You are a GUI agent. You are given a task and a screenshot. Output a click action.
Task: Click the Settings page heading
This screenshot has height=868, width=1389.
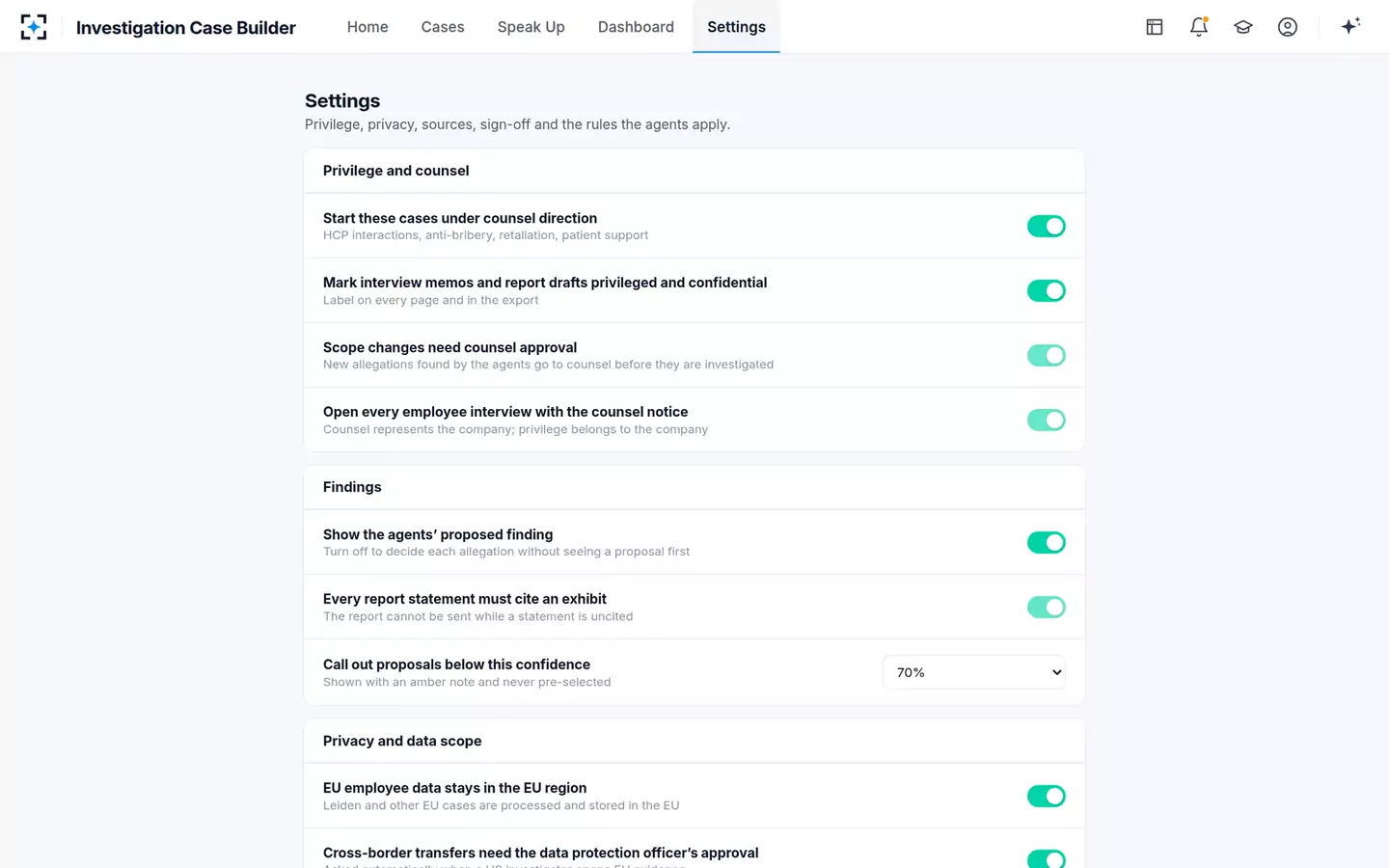[x=342, y=100]
